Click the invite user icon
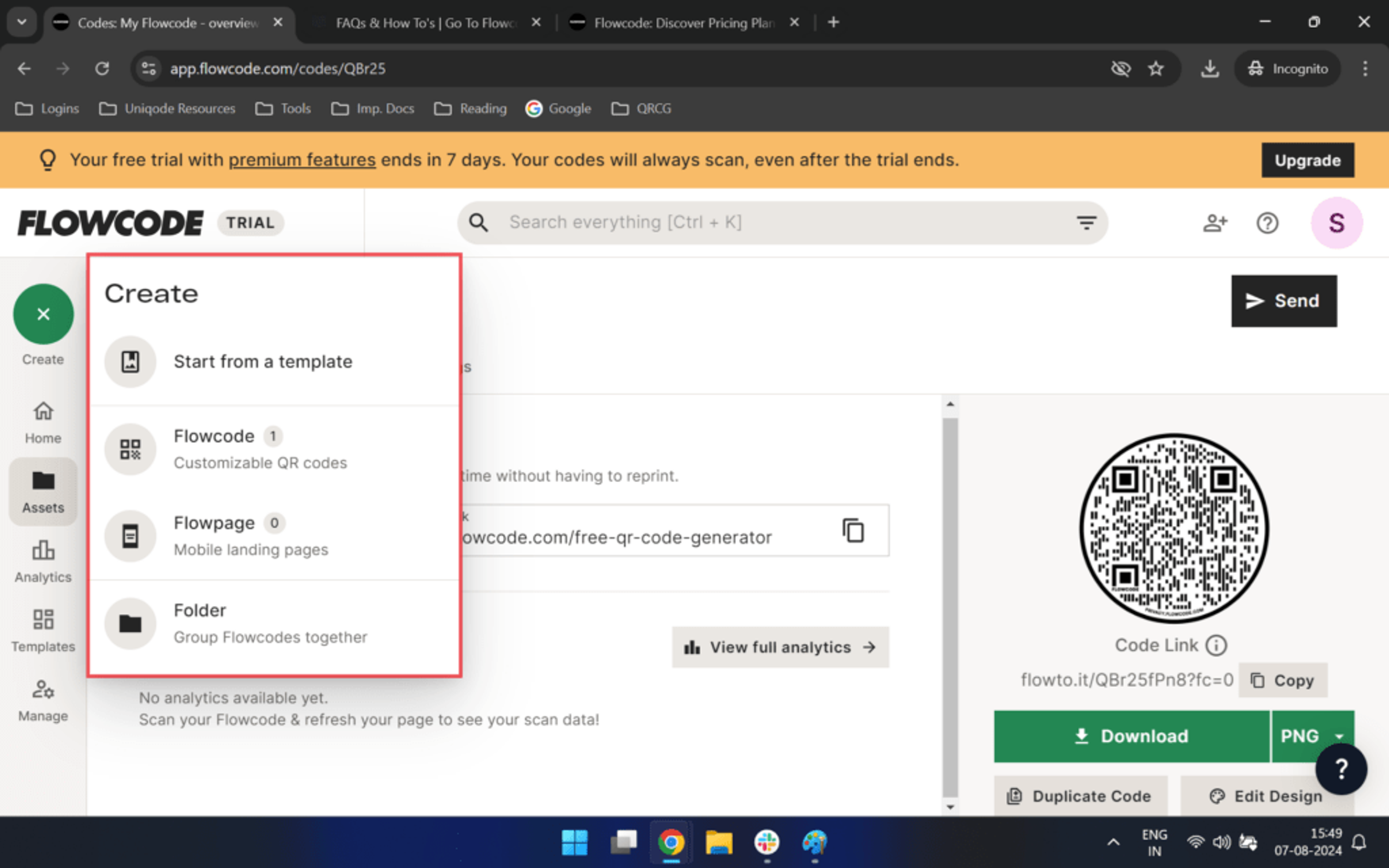The width and height of the screenshot is (1389, 868). [x=1215, y=223]
